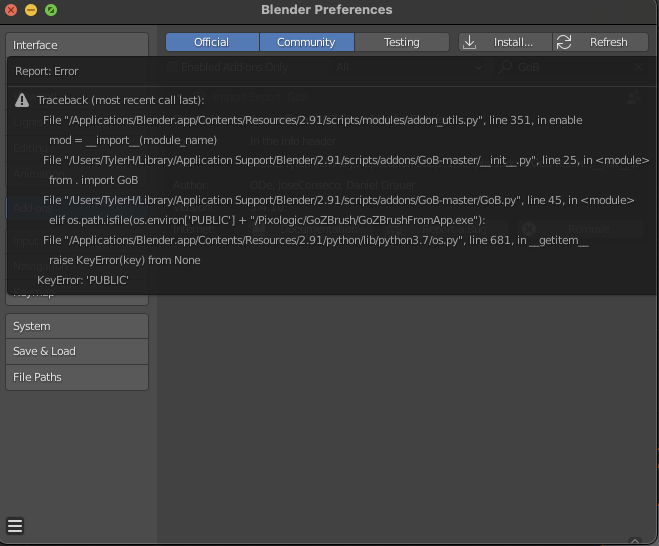Open the Interface preferences section
The image size is (659, 546).
pyautogui.click(x=77, y=45)
